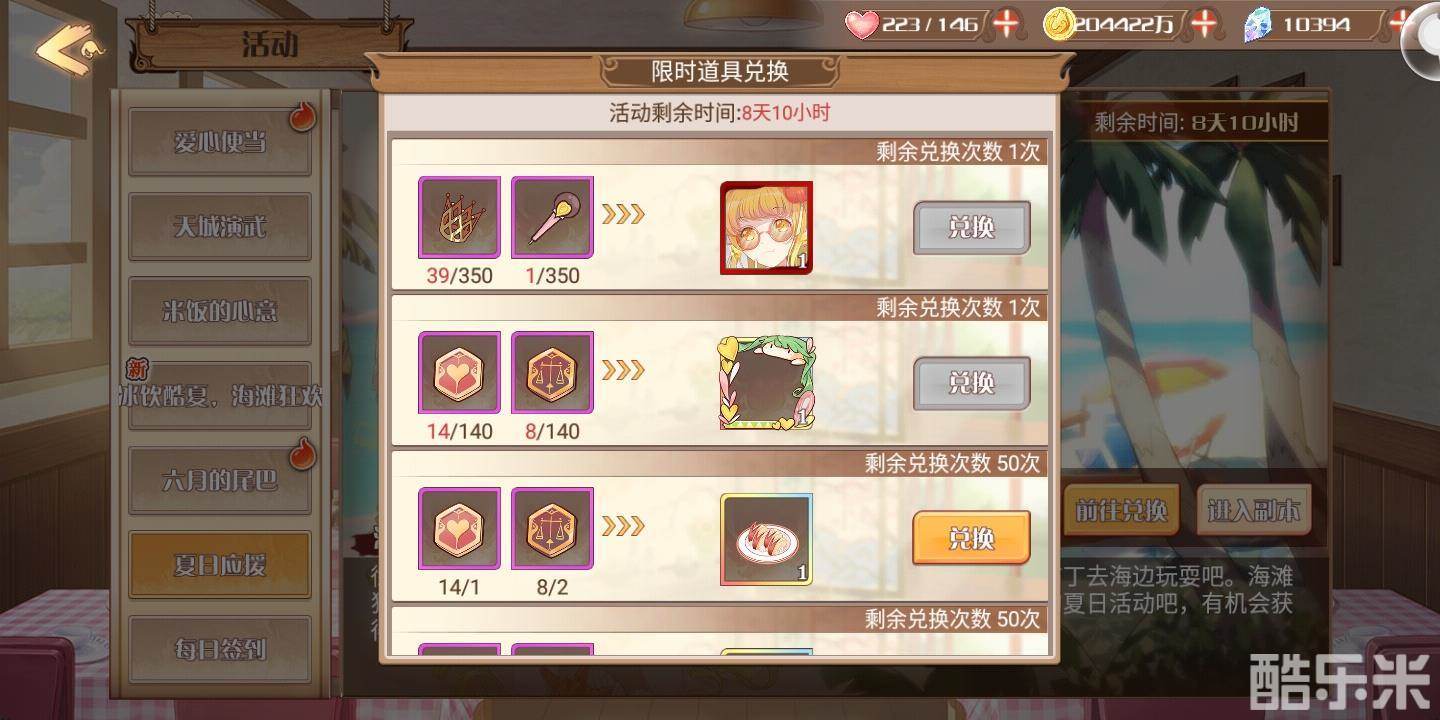The image size is (1440, 720).
Task: Select the scales badge icon 8/140
Action: point(552,373)
